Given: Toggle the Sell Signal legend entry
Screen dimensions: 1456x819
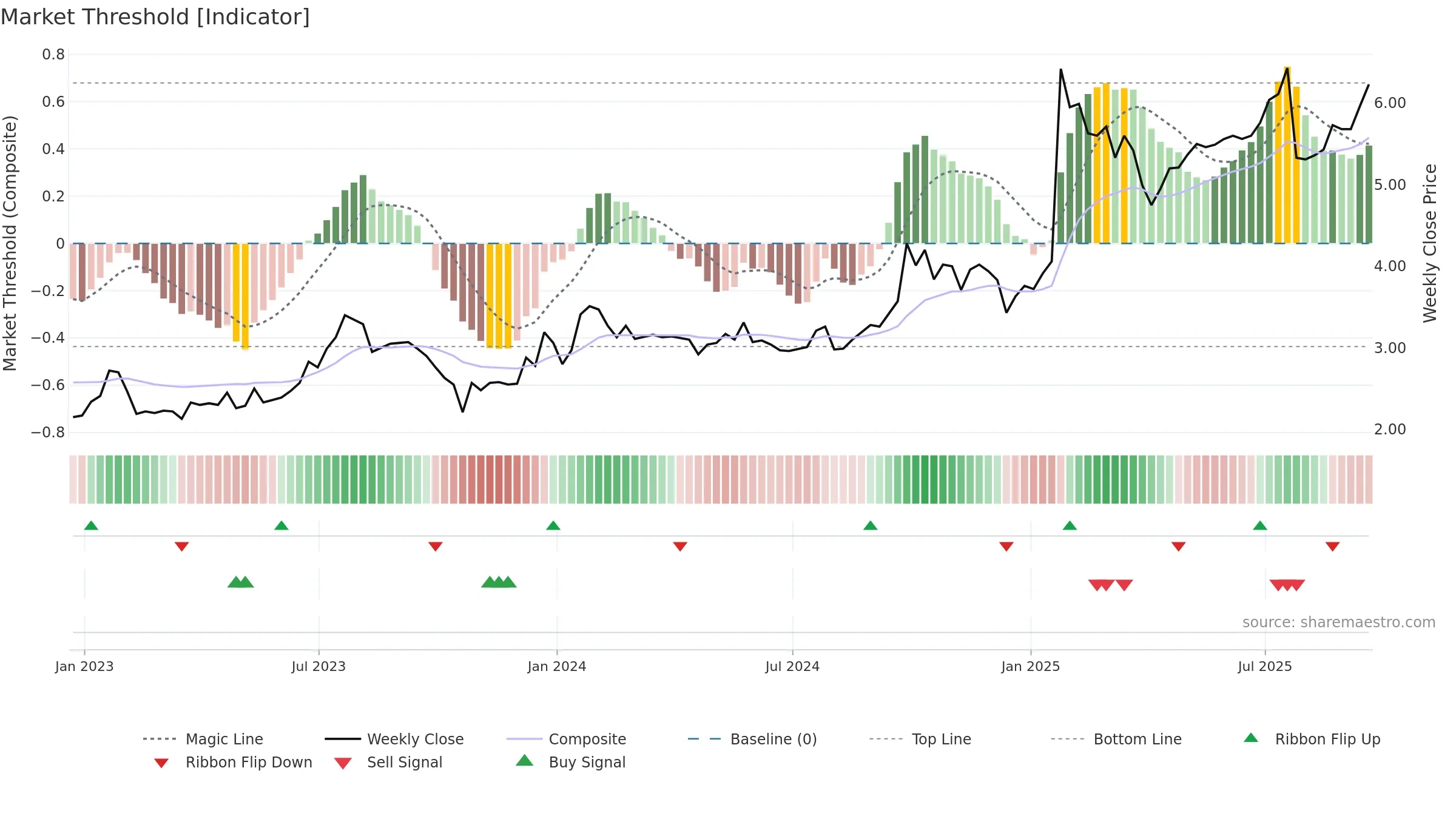Looking at the screenshot, I should coord(388,762).
